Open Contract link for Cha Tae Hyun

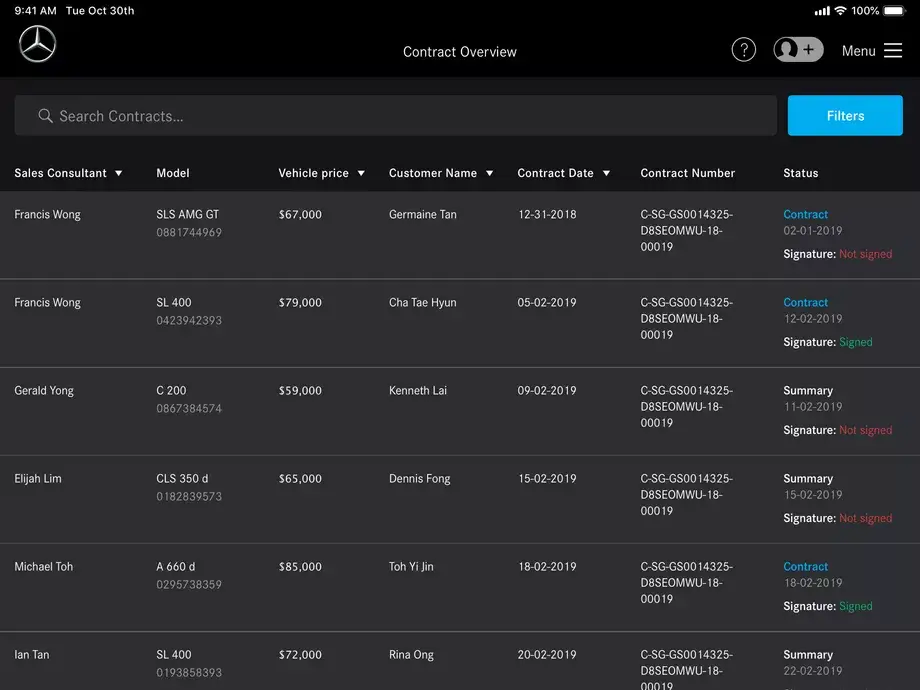pyautogui.click(x=805, y=302)
